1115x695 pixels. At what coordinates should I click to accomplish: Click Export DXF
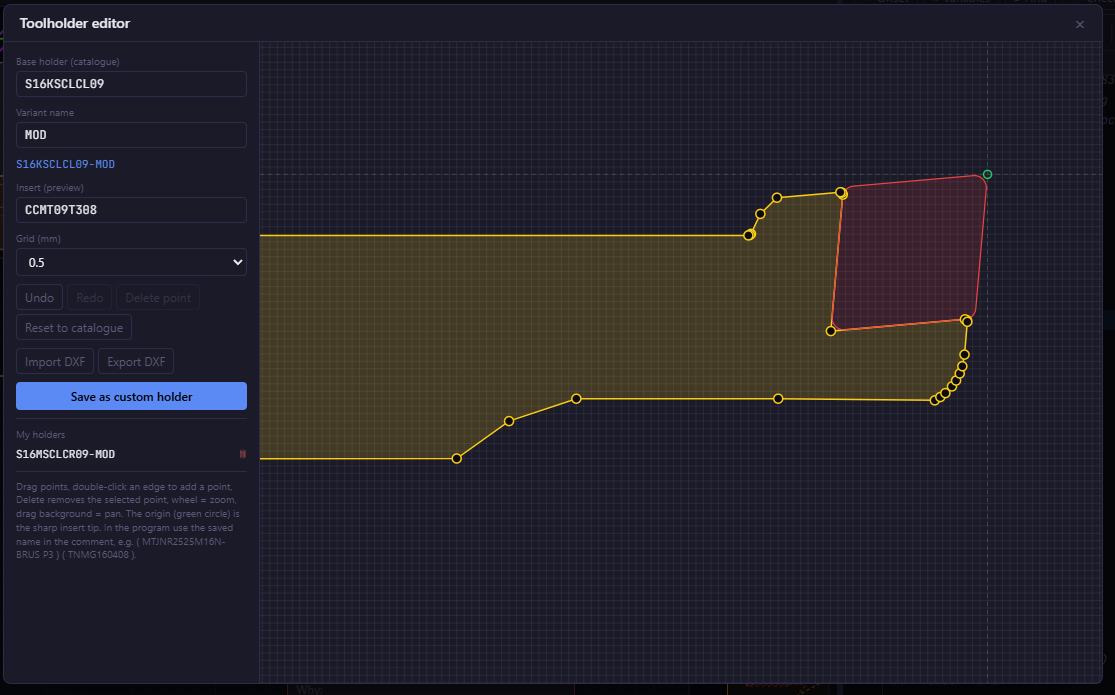136,361
